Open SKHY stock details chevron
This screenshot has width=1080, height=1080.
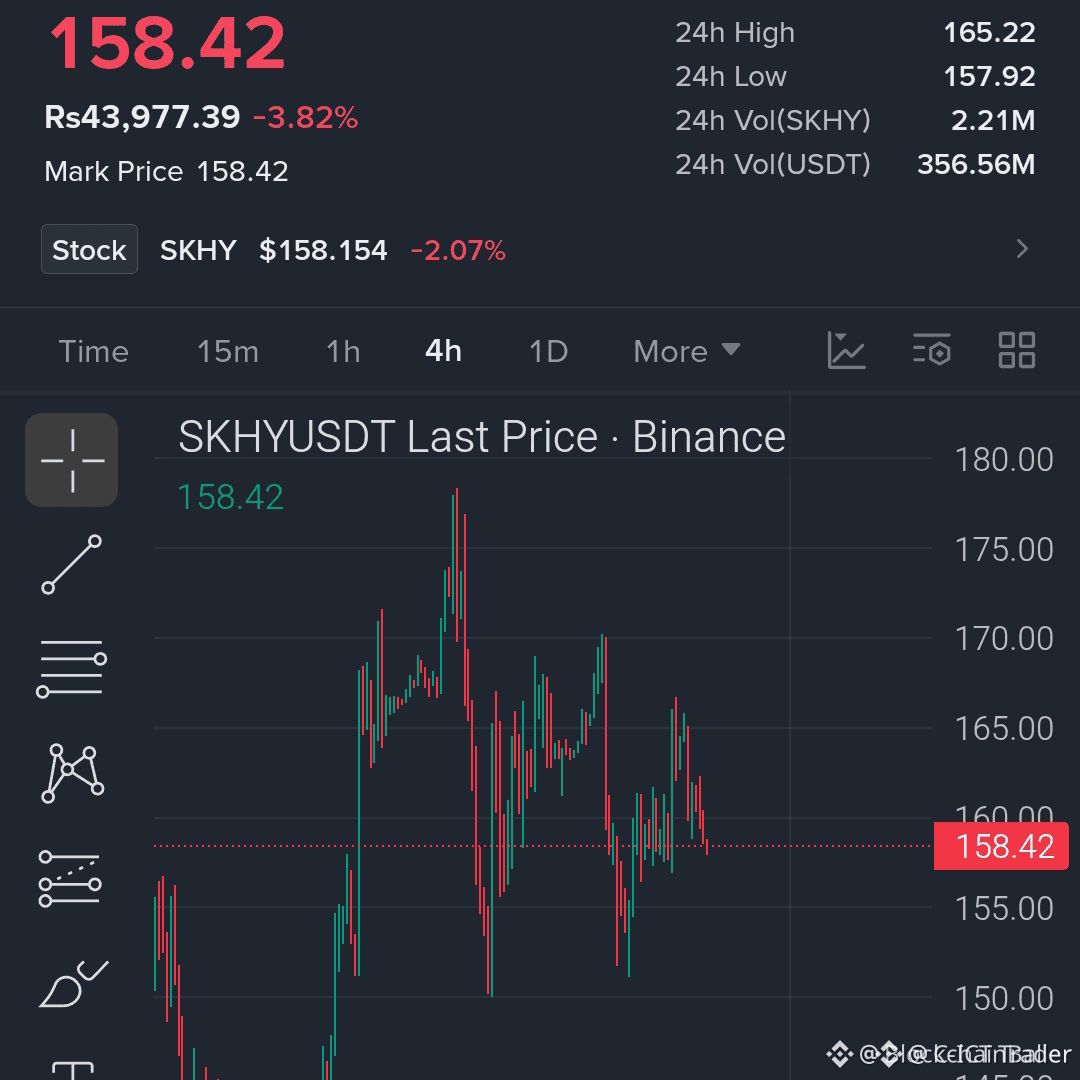pyautogui.click(x=1022, y=249)
